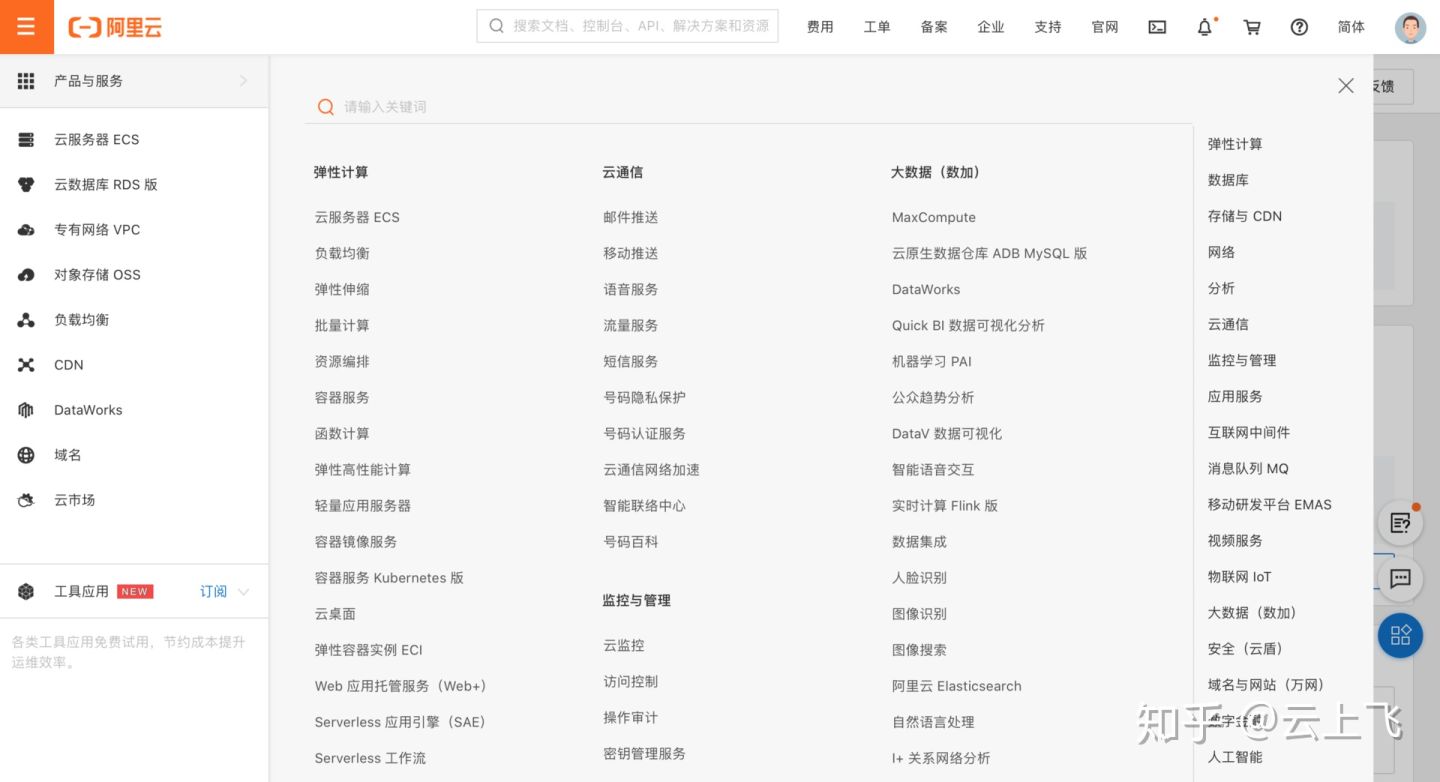This screenshot has width=1440, height=782.
Task: Open 轻量应用服务器 link
Action: pyautogui.click(x=363, y=506)
